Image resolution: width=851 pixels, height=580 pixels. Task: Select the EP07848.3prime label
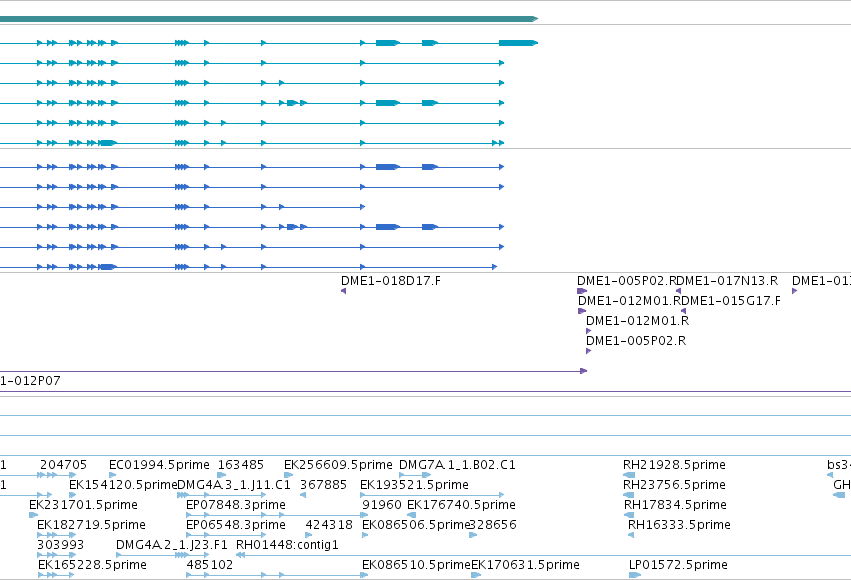click(236, 505)
